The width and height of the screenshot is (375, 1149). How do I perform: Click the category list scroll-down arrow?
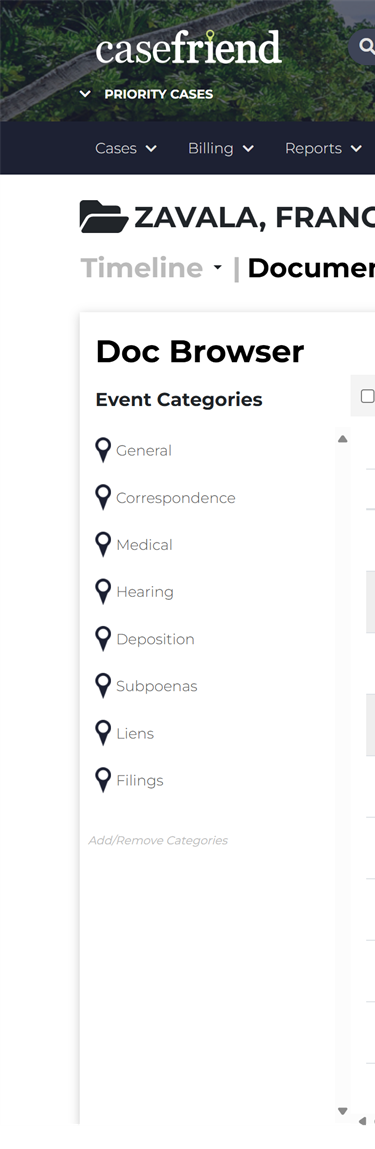pyautogui.click(x=342, y=1112)
